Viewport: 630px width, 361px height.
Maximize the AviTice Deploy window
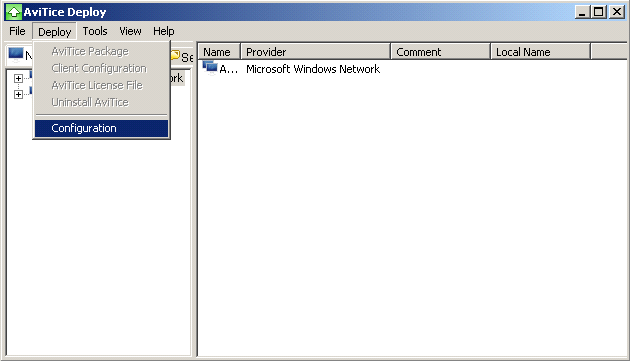point(599,12)
